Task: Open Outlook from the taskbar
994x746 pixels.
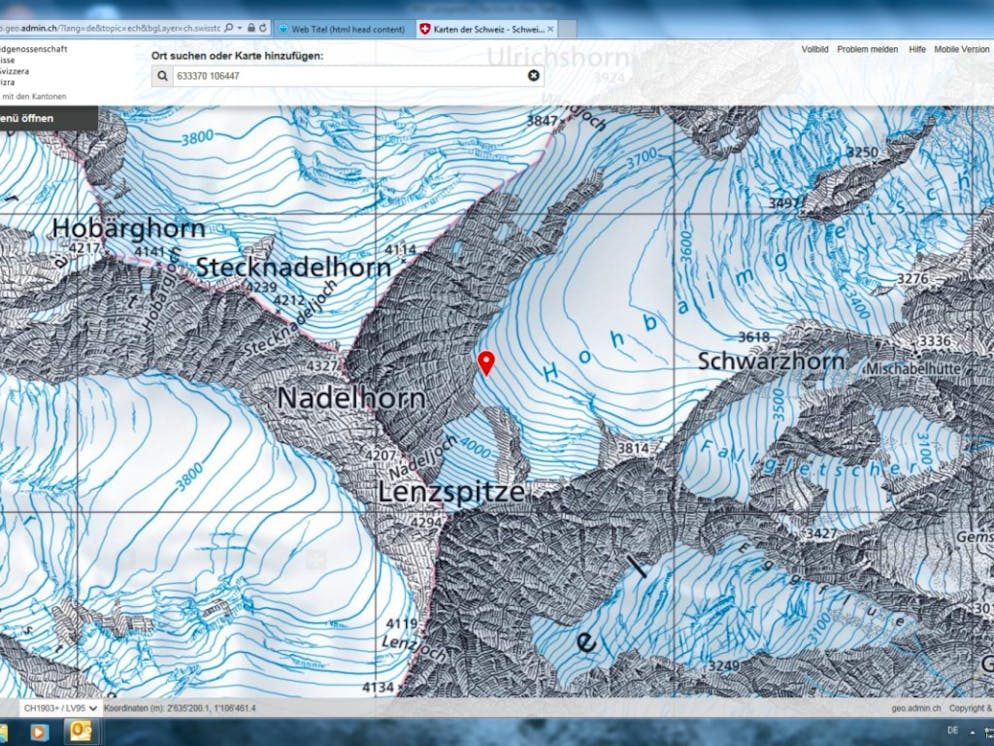Action: coord(79,732)
